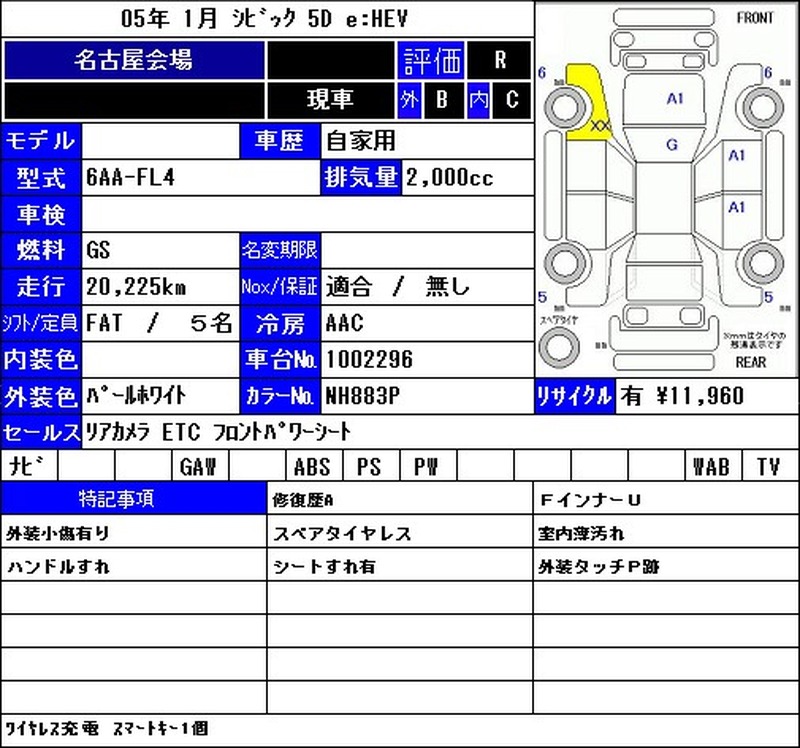Viewport: 800px width, 748px height.
Task: Click the 冷房 label
Action: click(280, 323)
